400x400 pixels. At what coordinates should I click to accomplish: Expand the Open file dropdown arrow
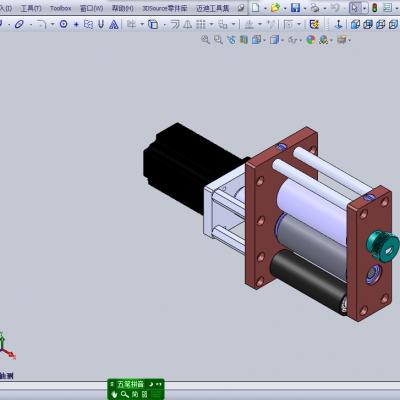coord(285,8)
